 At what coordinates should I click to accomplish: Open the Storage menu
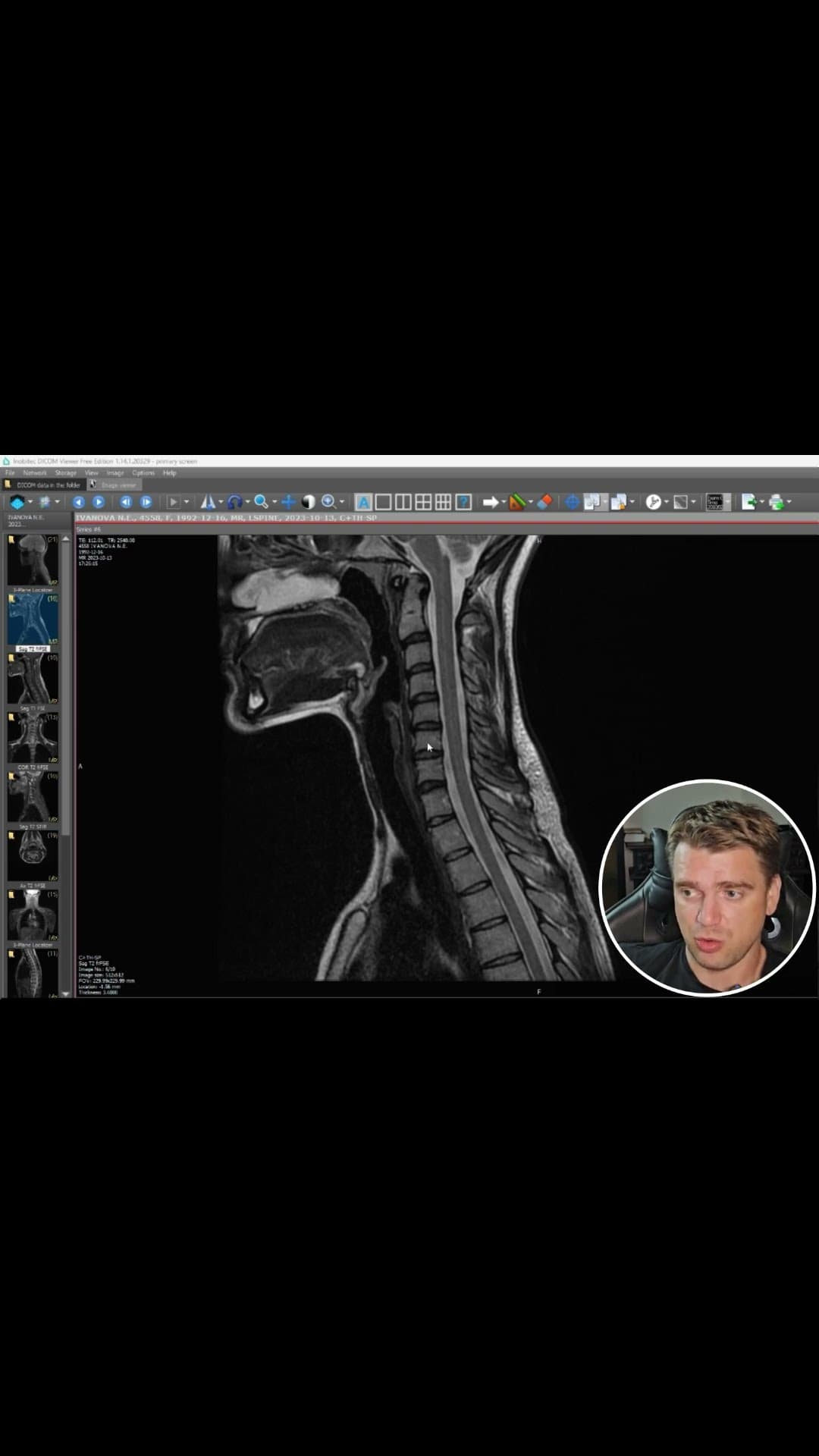(x=66, y=472)
